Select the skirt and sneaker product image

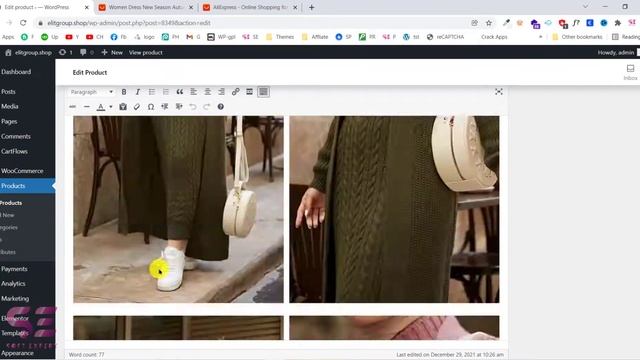tap(178, 209)
